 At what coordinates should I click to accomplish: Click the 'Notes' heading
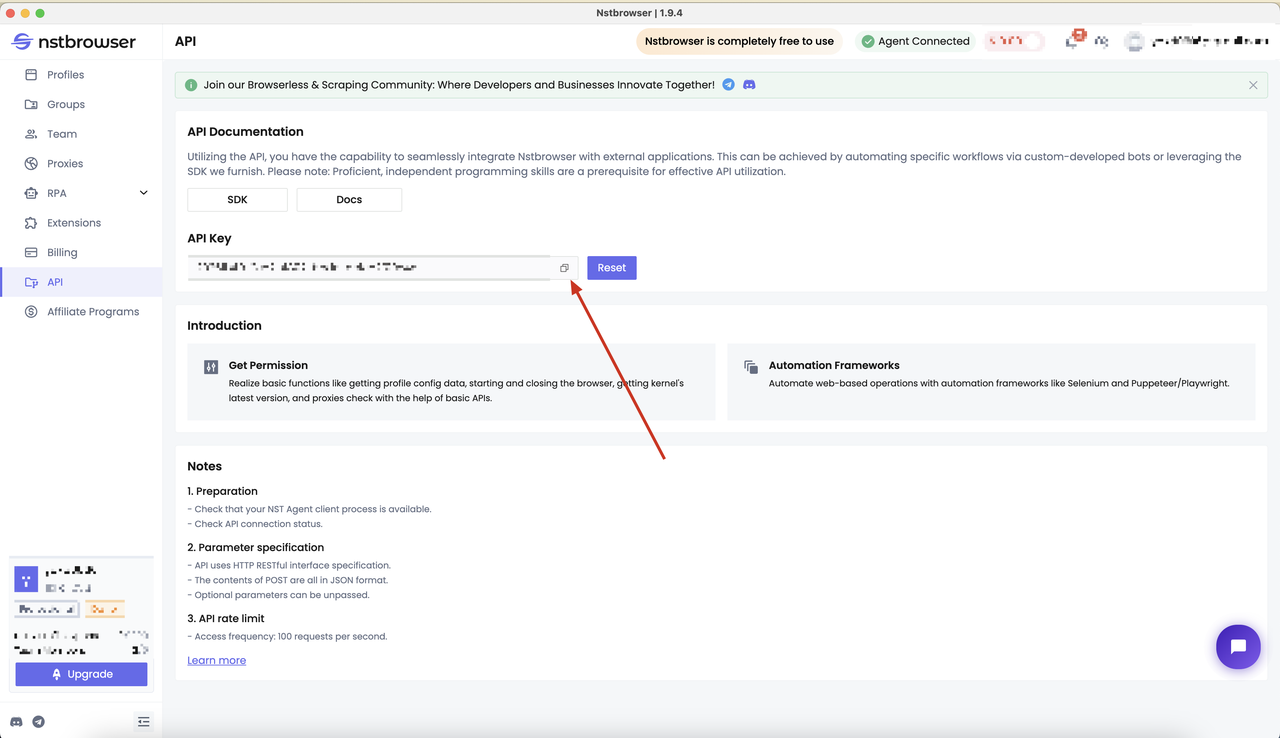204,467
